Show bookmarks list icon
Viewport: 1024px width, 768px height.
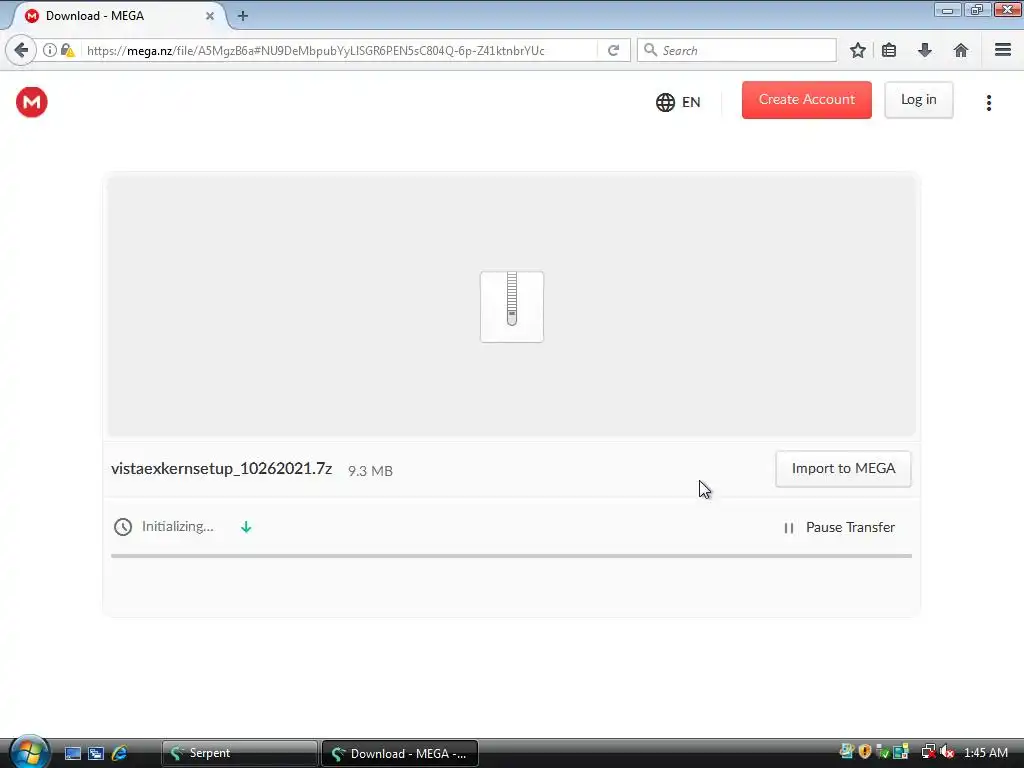[x=889, y=50]
